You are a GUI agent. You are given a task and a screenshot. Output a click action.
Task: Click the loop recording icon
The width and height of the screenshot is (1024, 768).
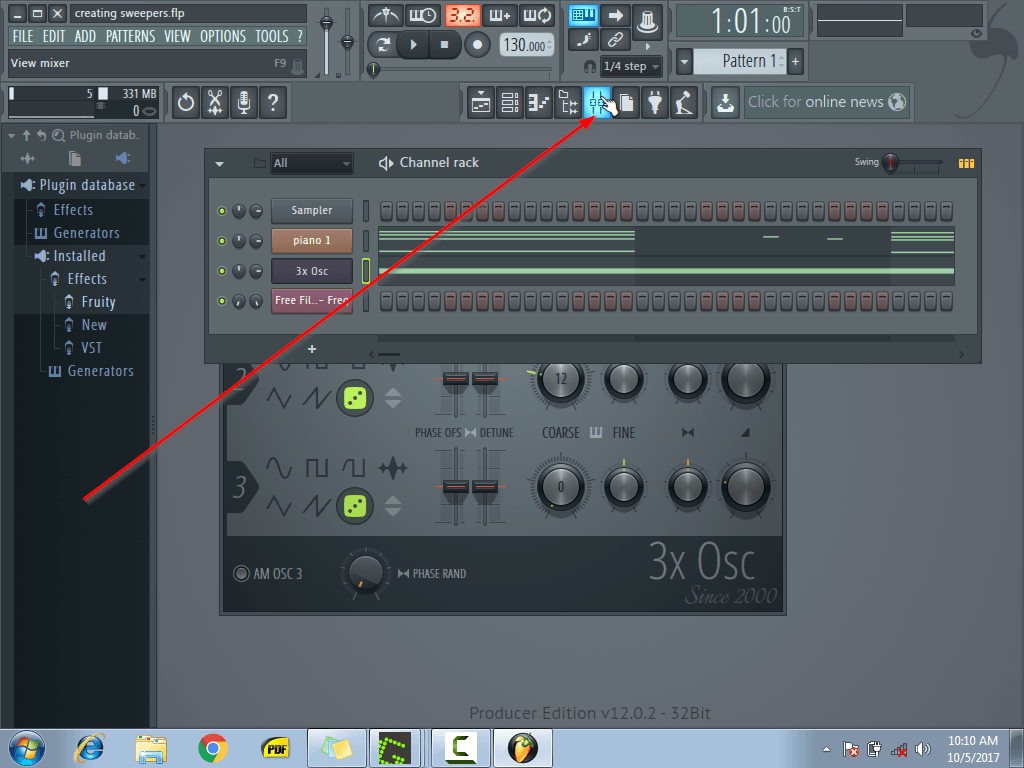538,15
